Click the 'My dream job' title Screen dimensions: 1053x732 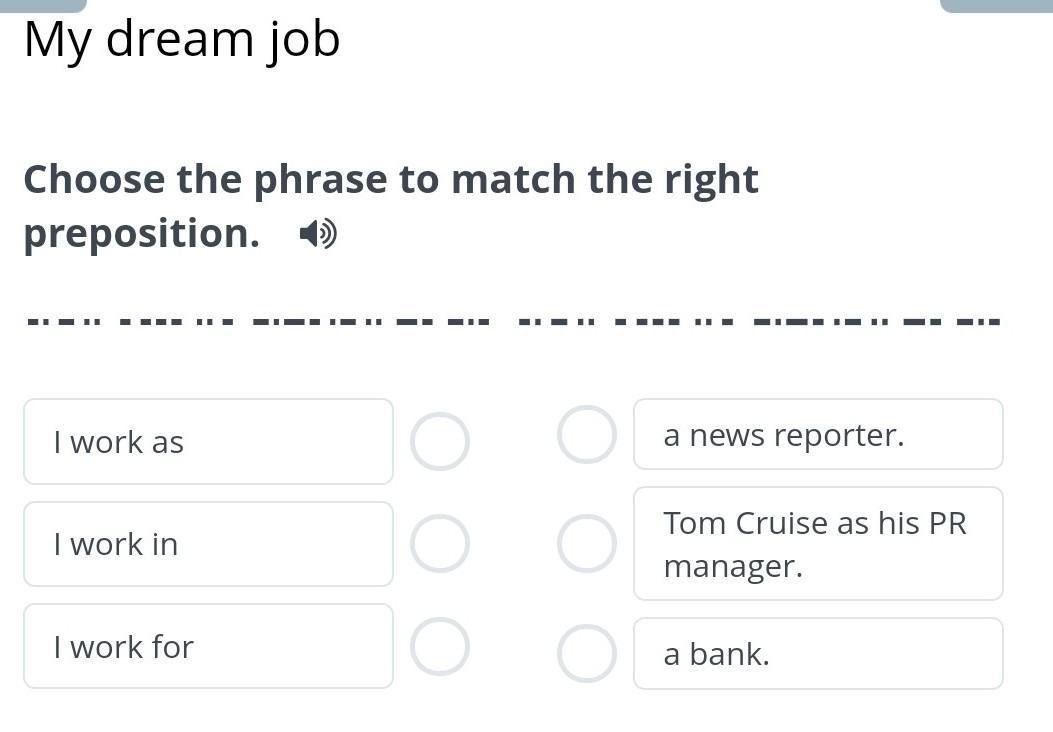pos(182,40)
